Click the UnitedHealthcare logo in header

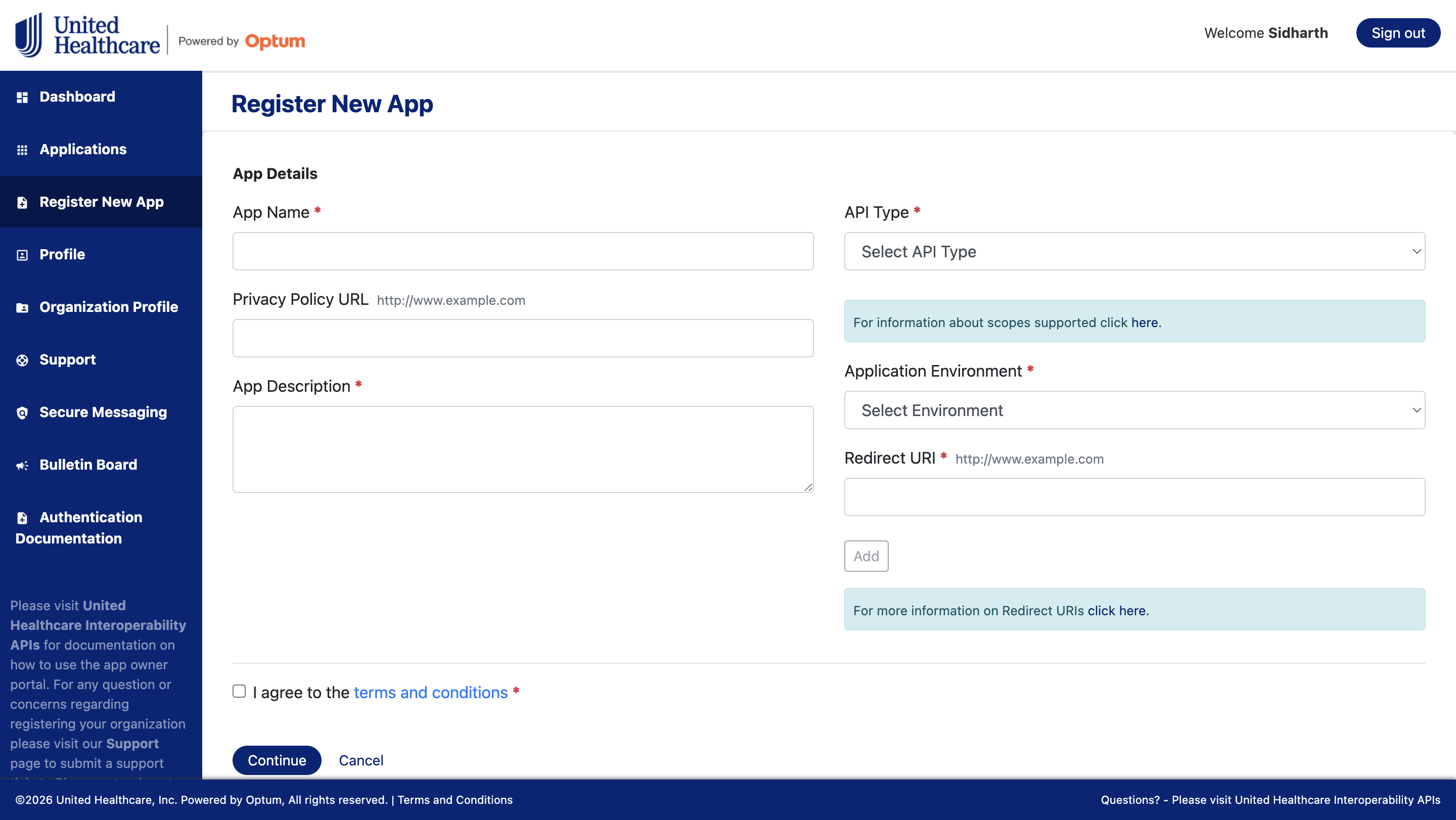pos(87,35)
